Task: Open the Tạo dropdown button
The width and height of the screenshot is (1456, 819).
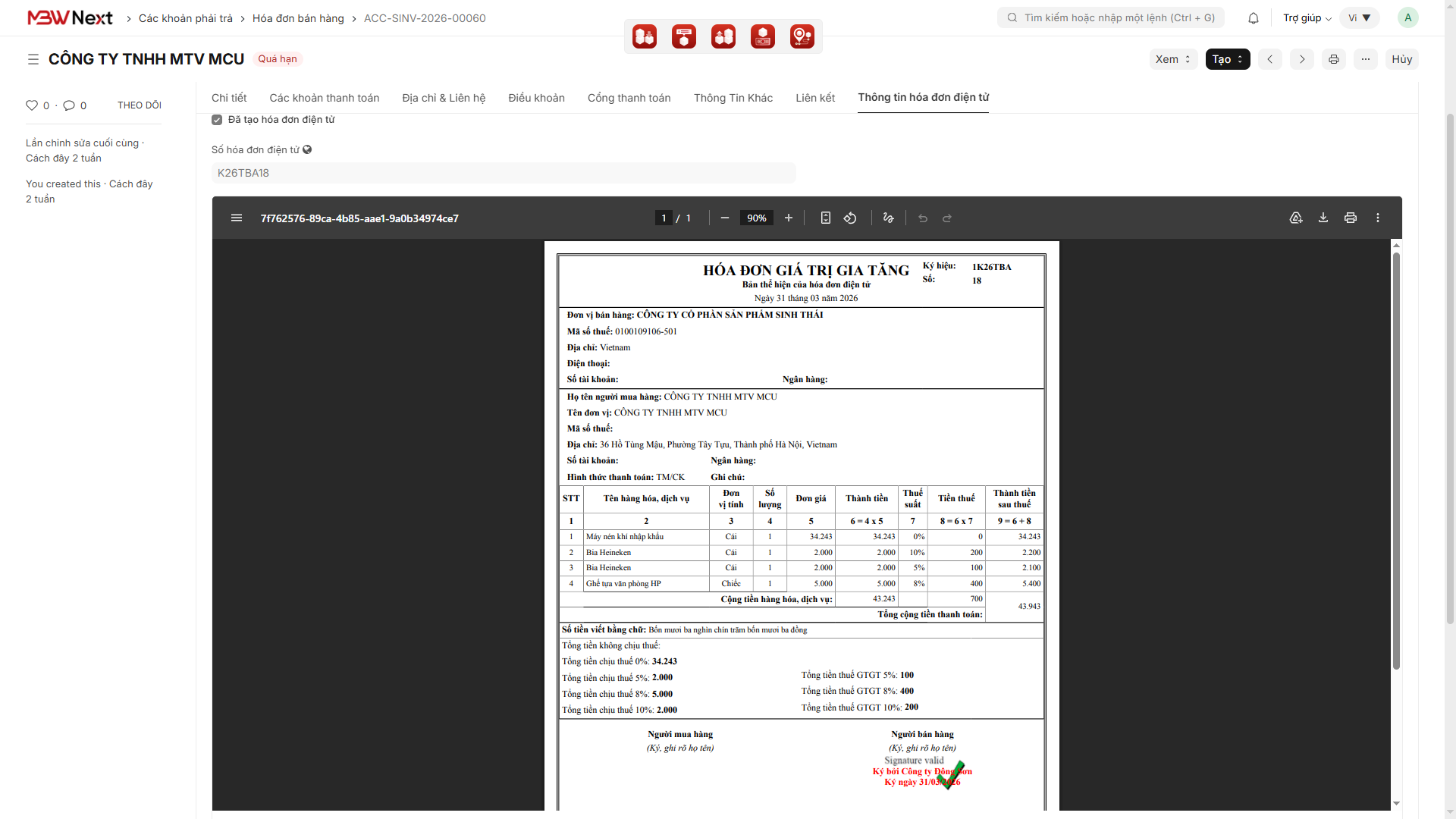Action: click(x=1227, y=59)
